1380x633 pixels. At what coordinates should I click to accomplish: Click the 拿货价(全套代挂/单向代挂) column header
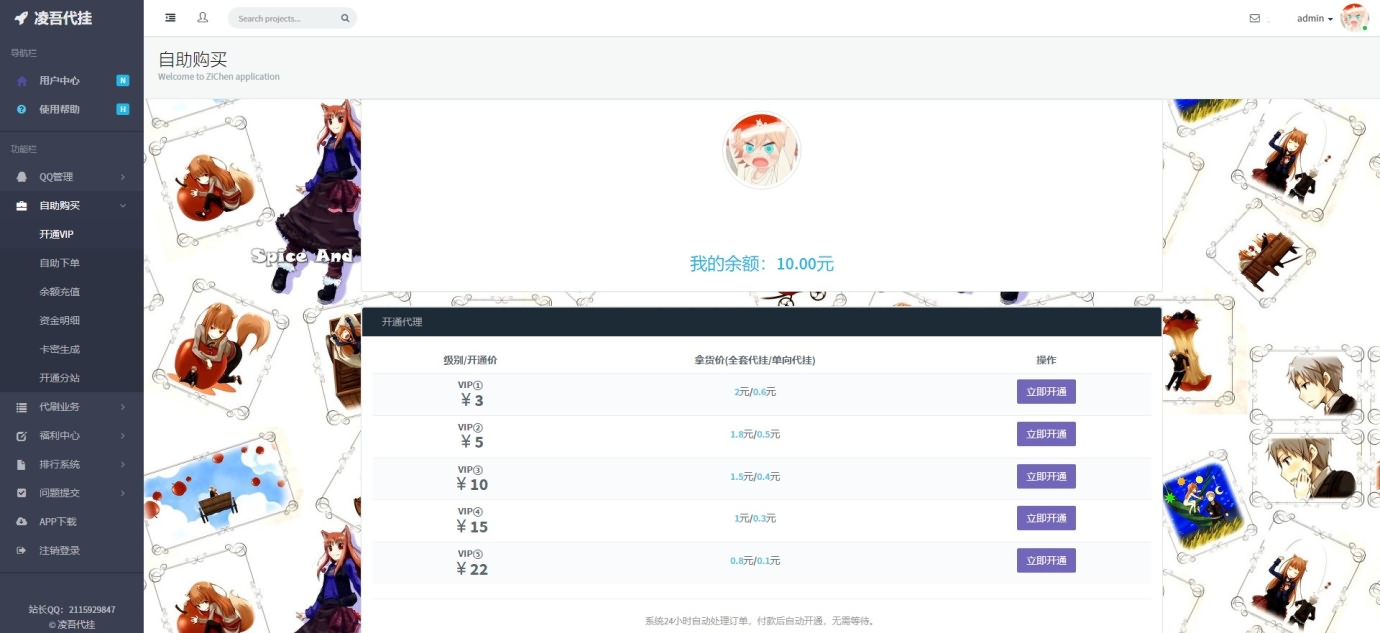[x=755, y=360]
